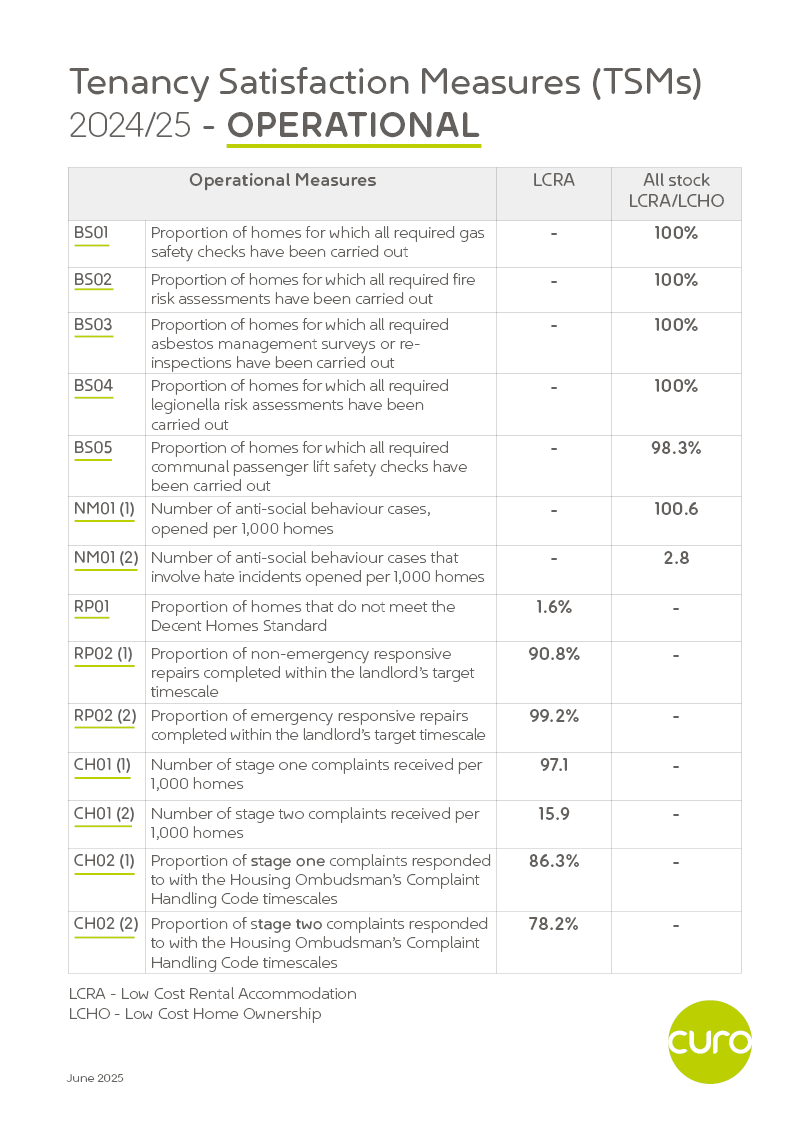The image size is (800, 1133).
Task: Open the BS02 measure link
Action: [x=93, y=279]
